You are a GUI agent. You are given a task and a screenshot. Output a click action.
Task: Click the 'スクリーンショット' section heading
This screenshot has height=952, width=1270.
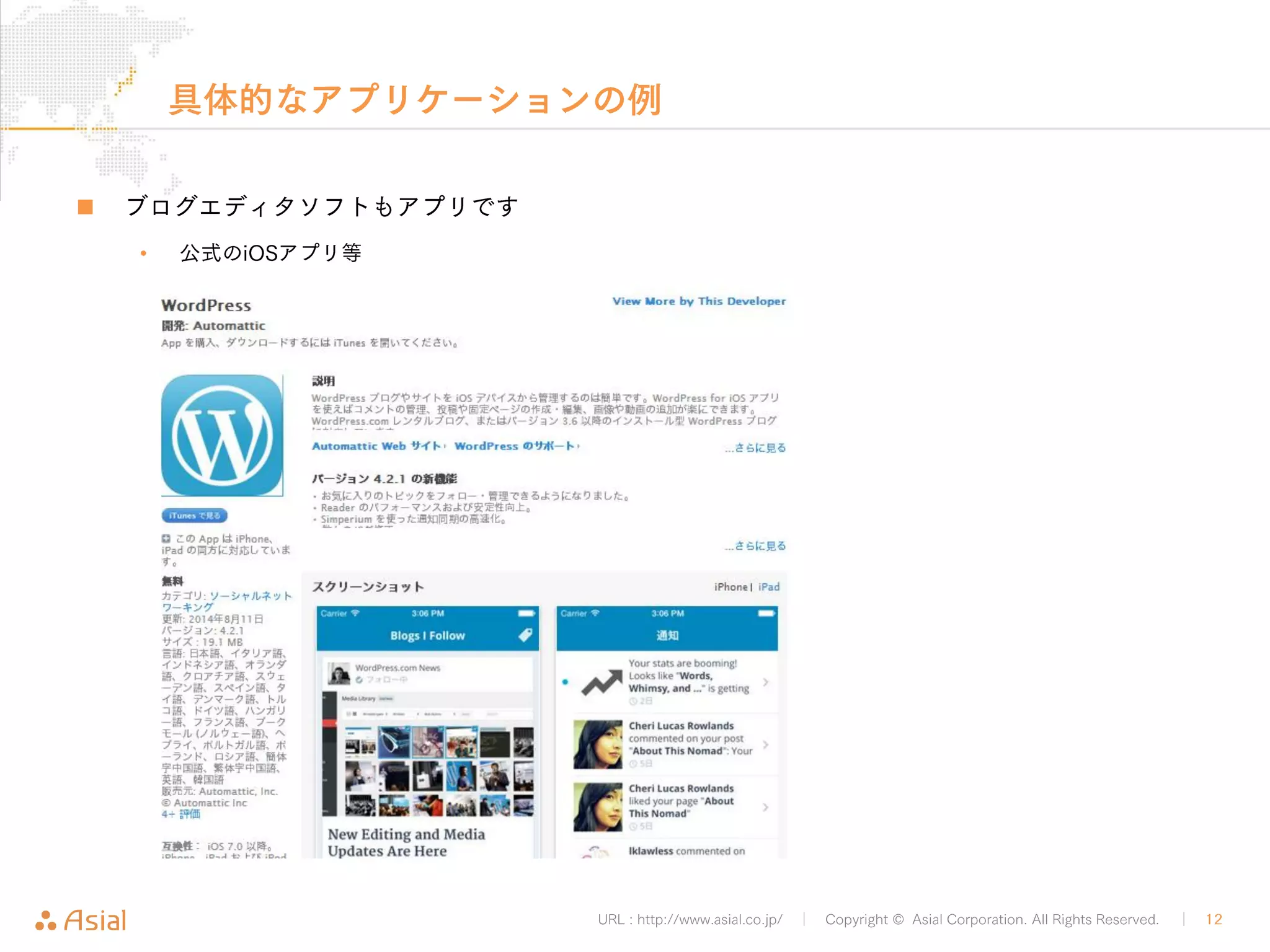(368, 587)
